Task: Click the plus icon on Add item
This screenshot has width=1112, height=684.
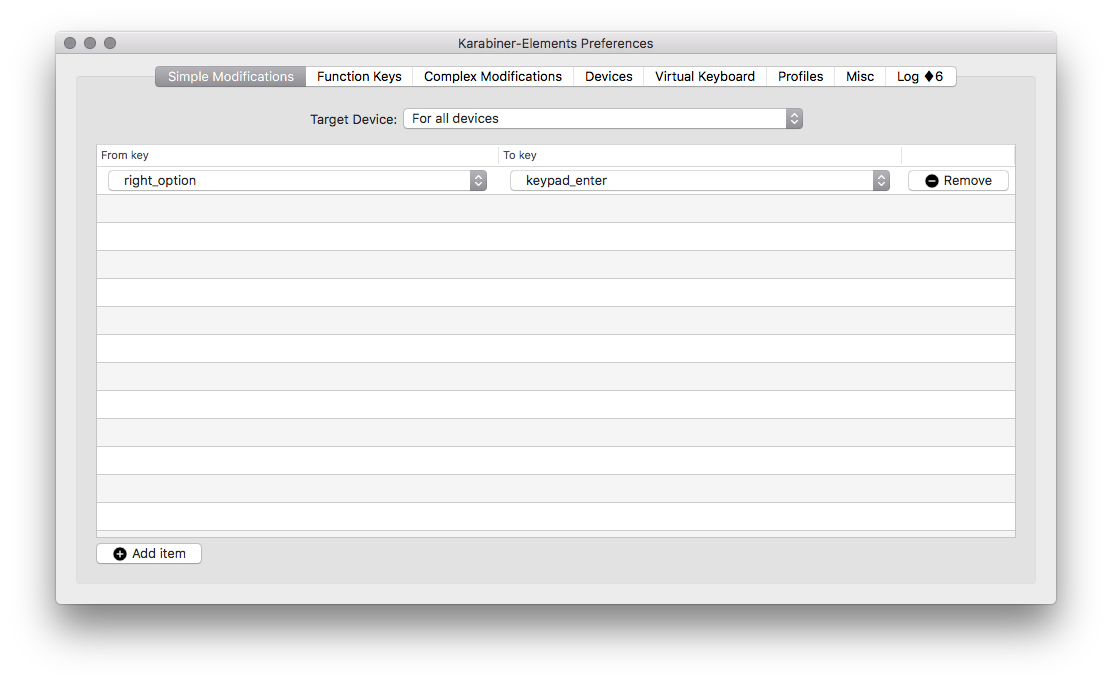Action: click(120, 554)
